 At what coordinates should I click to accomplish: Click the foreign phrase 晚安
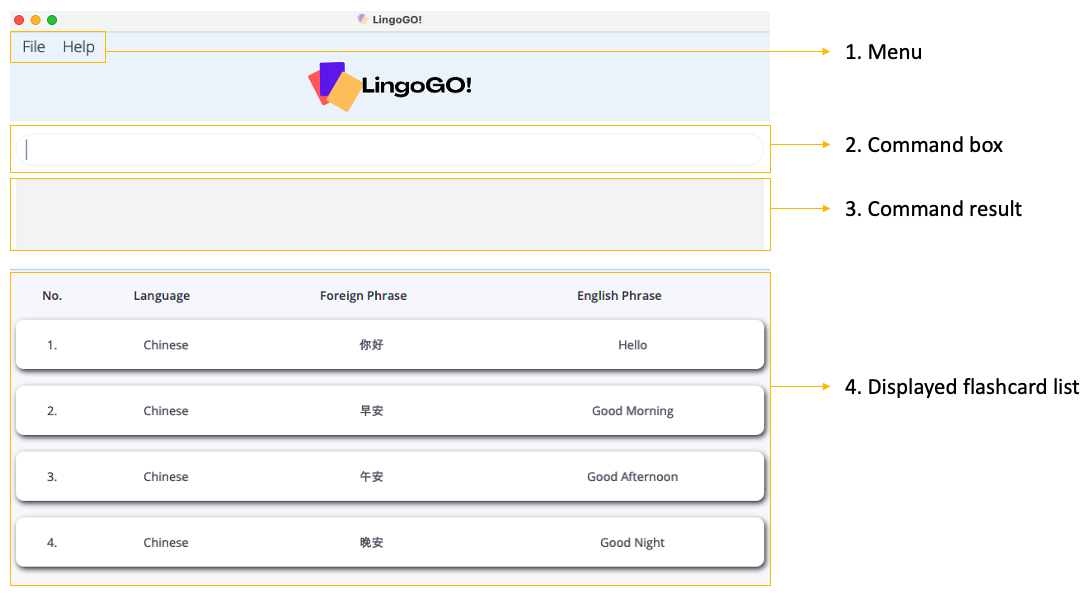371,543
